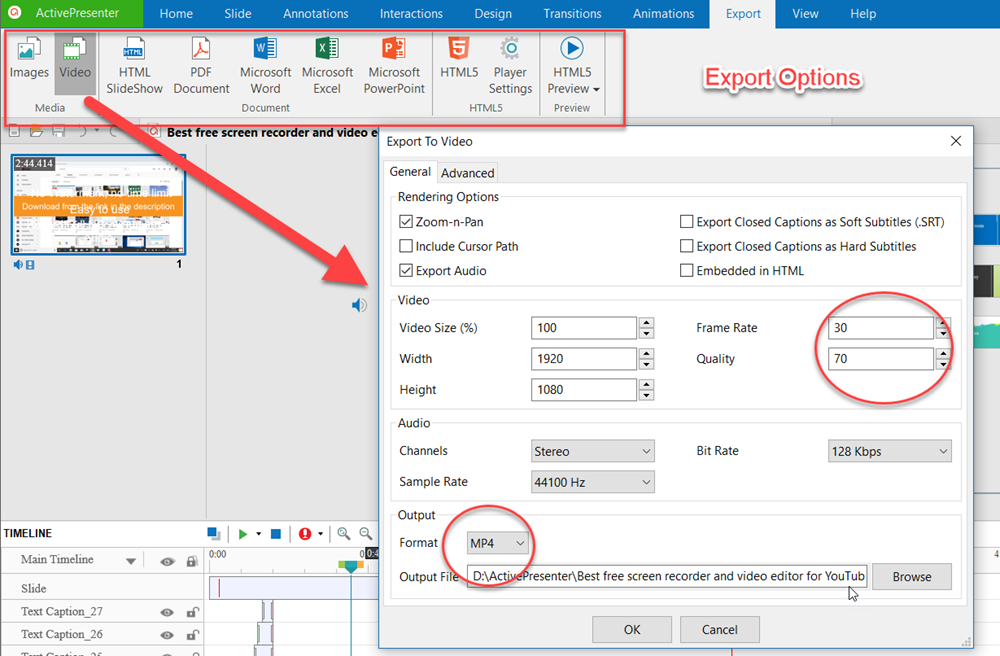
Task: Uncheck the Zoom-n-Pan option
Action: point(406,221)
